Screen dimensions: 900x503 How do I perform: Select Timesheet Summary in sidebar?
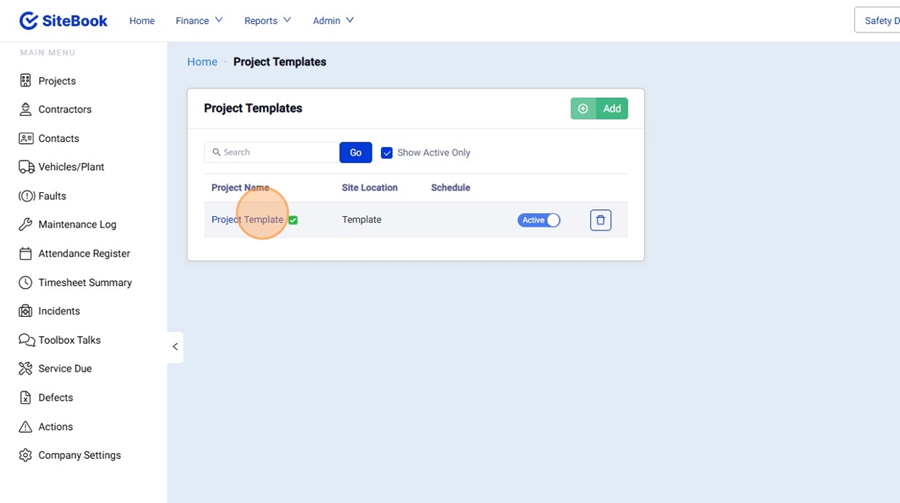coord(85,283)
